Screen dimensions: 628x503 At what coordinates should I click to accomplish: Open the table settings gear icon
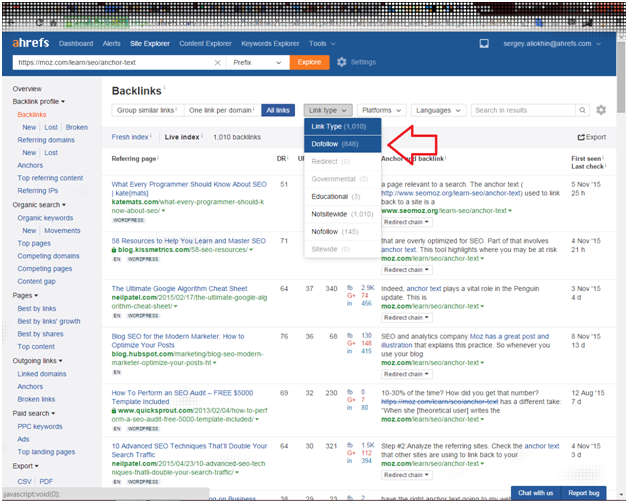click(601, 110)
